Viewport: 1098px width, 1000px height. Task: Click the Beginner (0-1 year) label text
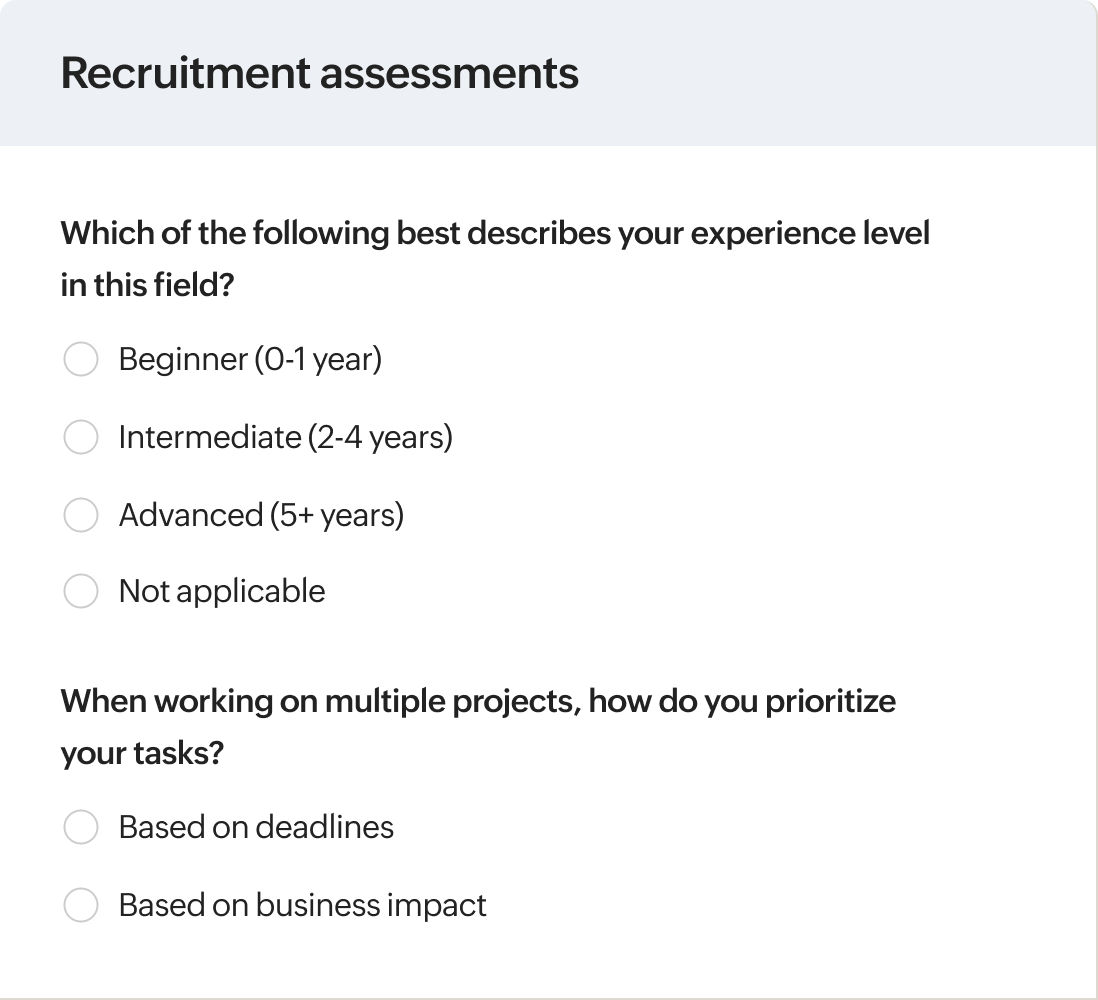click(x=250, y=359)
